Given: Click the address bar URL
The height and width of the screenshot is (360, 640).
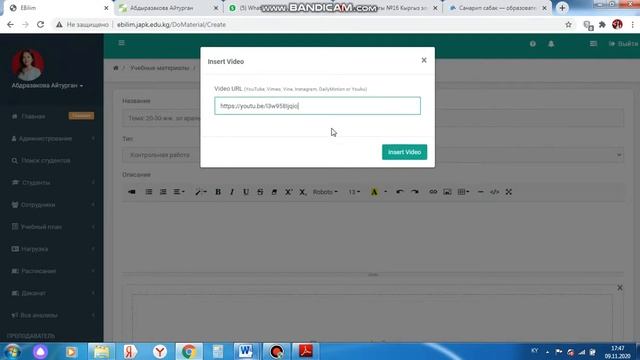Looking at the screenshot, I should 171,24.
